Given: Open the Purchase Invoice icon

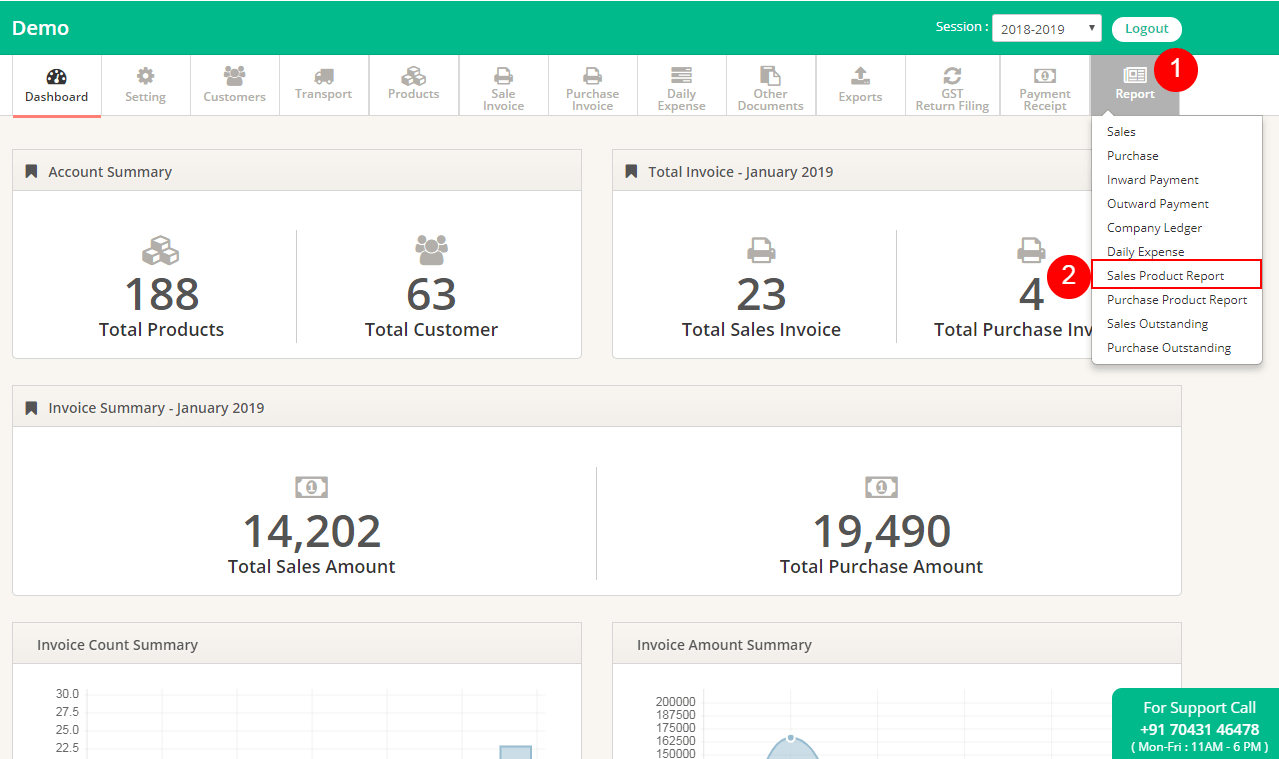Looking at the screenshot, I should click(x=592, y=85).
